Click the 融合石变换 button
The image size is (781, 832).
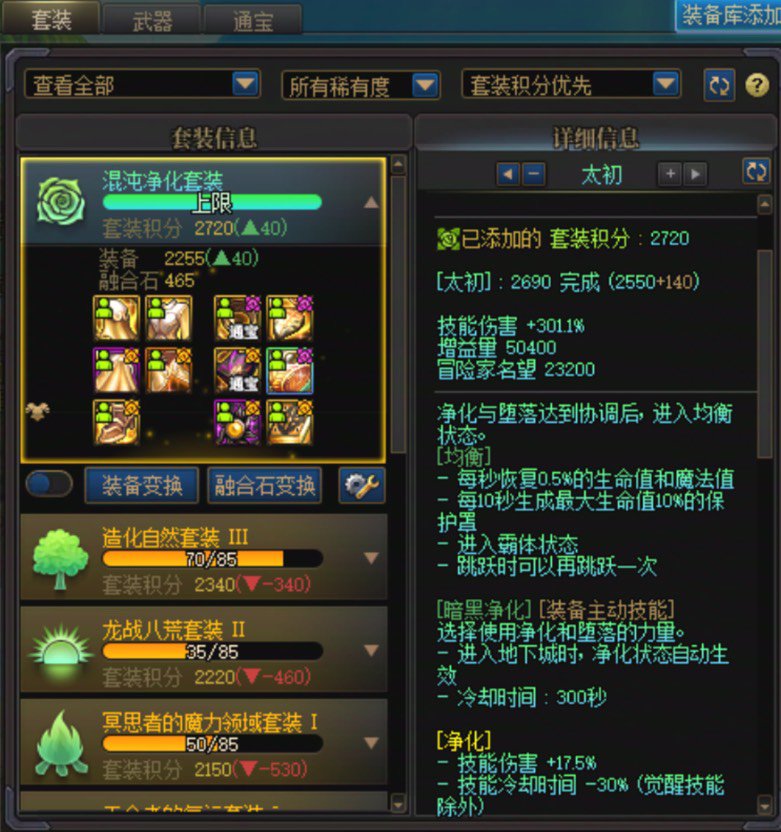[265, 485]
